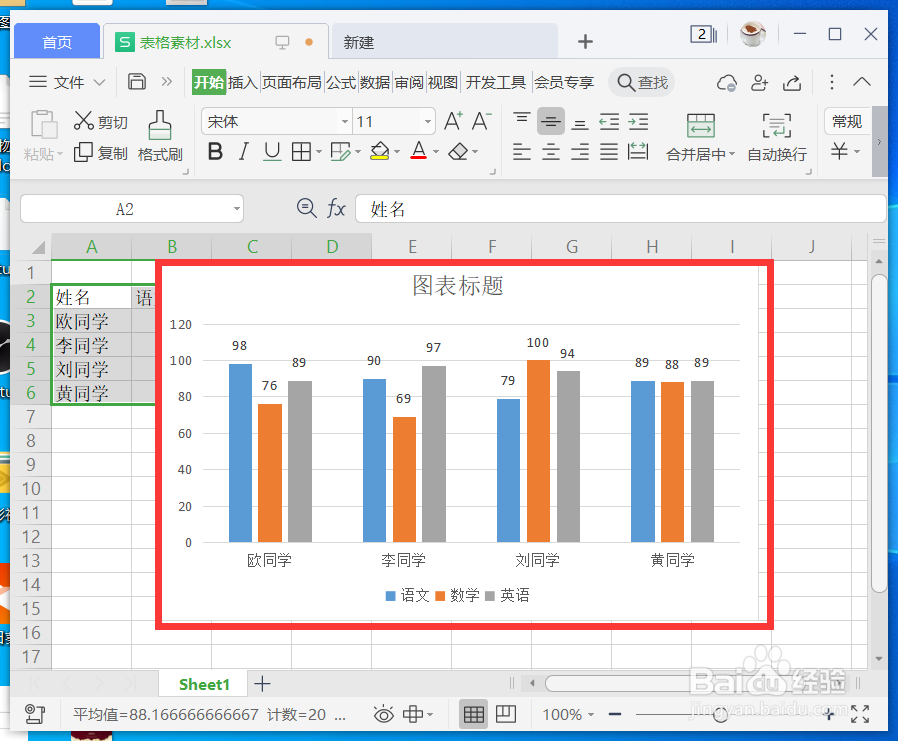This screenshot has width=898, height=741.
Task: Expand the 常规 number format dropdown
Action: pyautogui.click(x=846, y=121)
